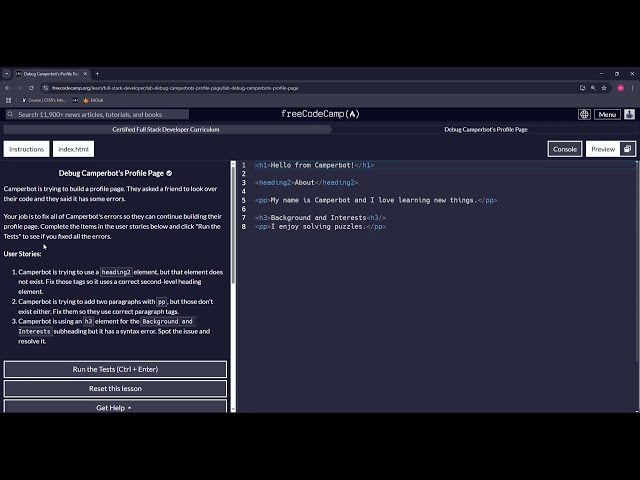The height and width of the screenshot is (480, 640).
Task: Click Debug Camperbot's Profile Page breadcrumb
Action: pyautogui.click(x=486, y=129)
